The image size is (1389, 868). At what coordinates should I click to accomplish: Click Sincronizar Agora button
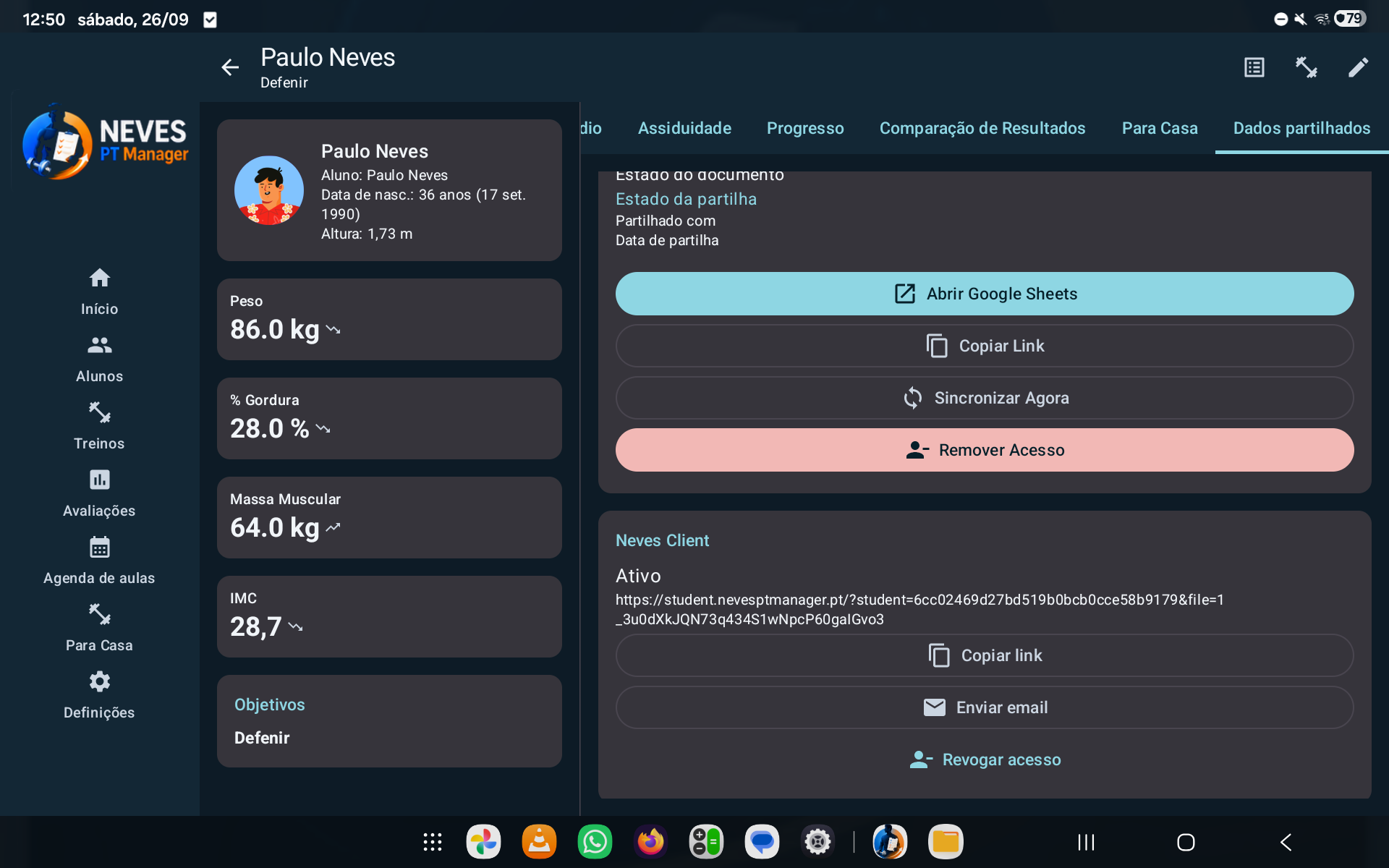tap(985, 398)
